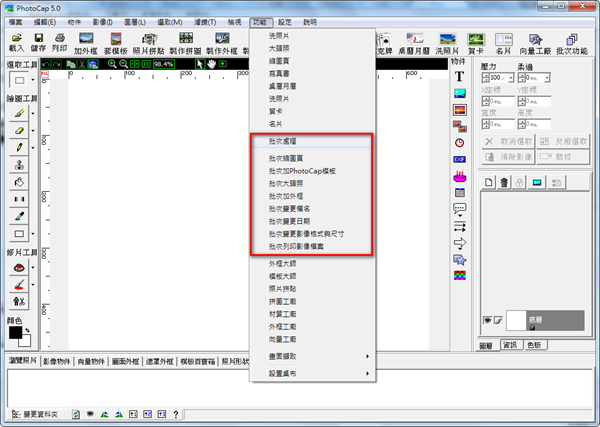600x427 pixels.
Task: Open the 濾鏡(T) menu
Action: tap(205, 22)
